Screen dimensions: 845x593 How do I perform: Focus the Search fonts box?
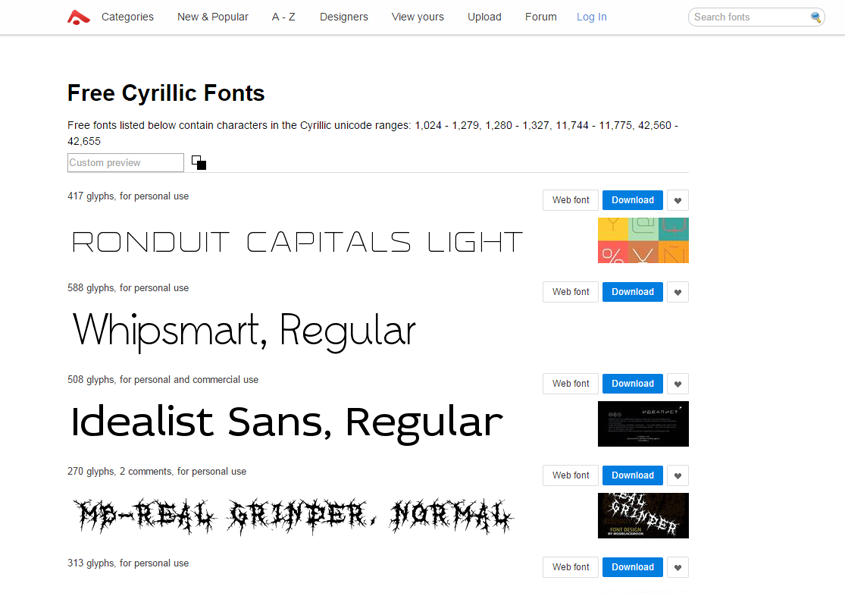tap(749, 17)
